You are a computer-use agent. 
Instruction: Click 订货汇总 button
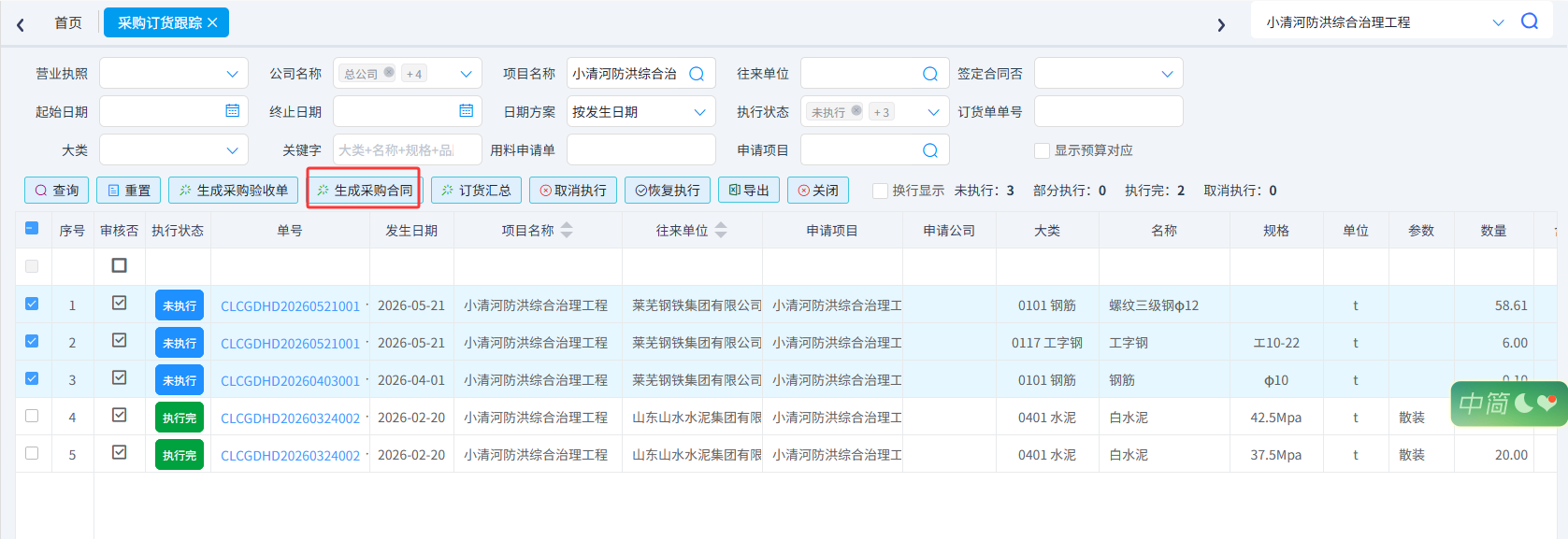pyautogui.click(x=477, y=191)
